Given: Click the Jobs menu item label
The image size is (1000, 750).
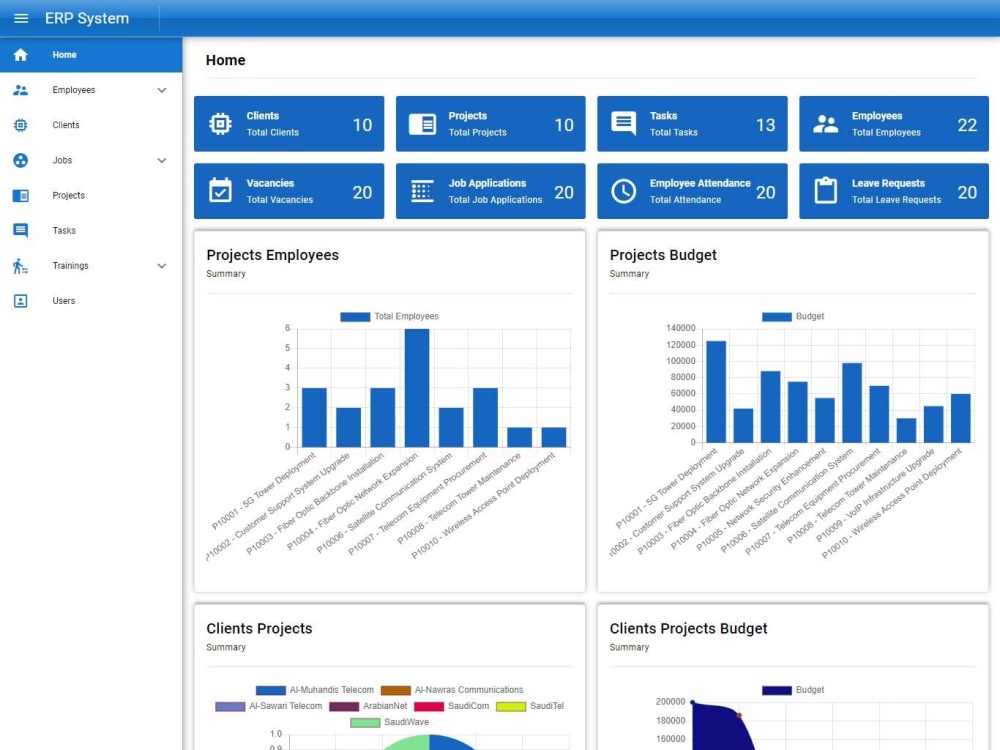Looking at the screenshot, I should (x=62, y=160).
